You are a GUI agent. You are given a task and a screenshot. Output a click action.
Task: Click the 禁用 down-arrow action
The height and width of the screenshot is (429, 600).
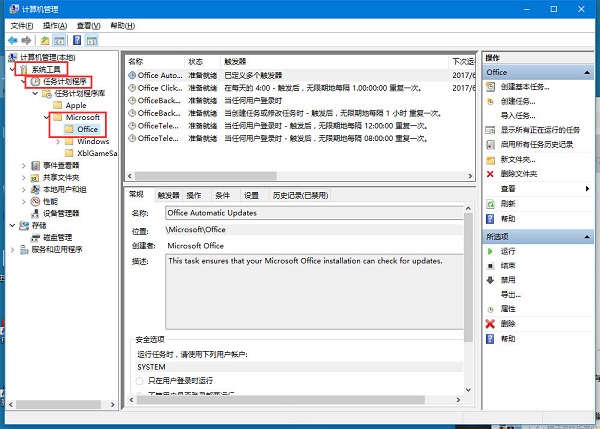[508, 280]
